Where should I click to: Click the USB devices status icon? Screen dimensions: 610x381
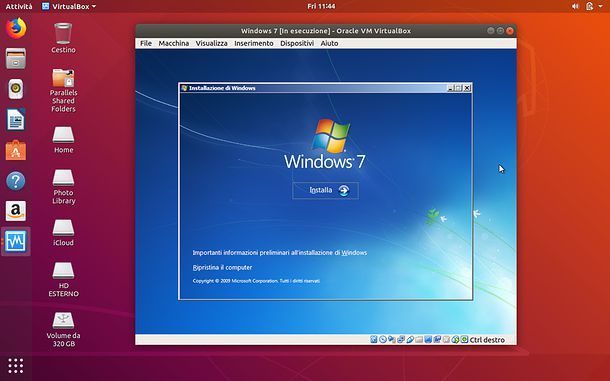pos(410,340)
